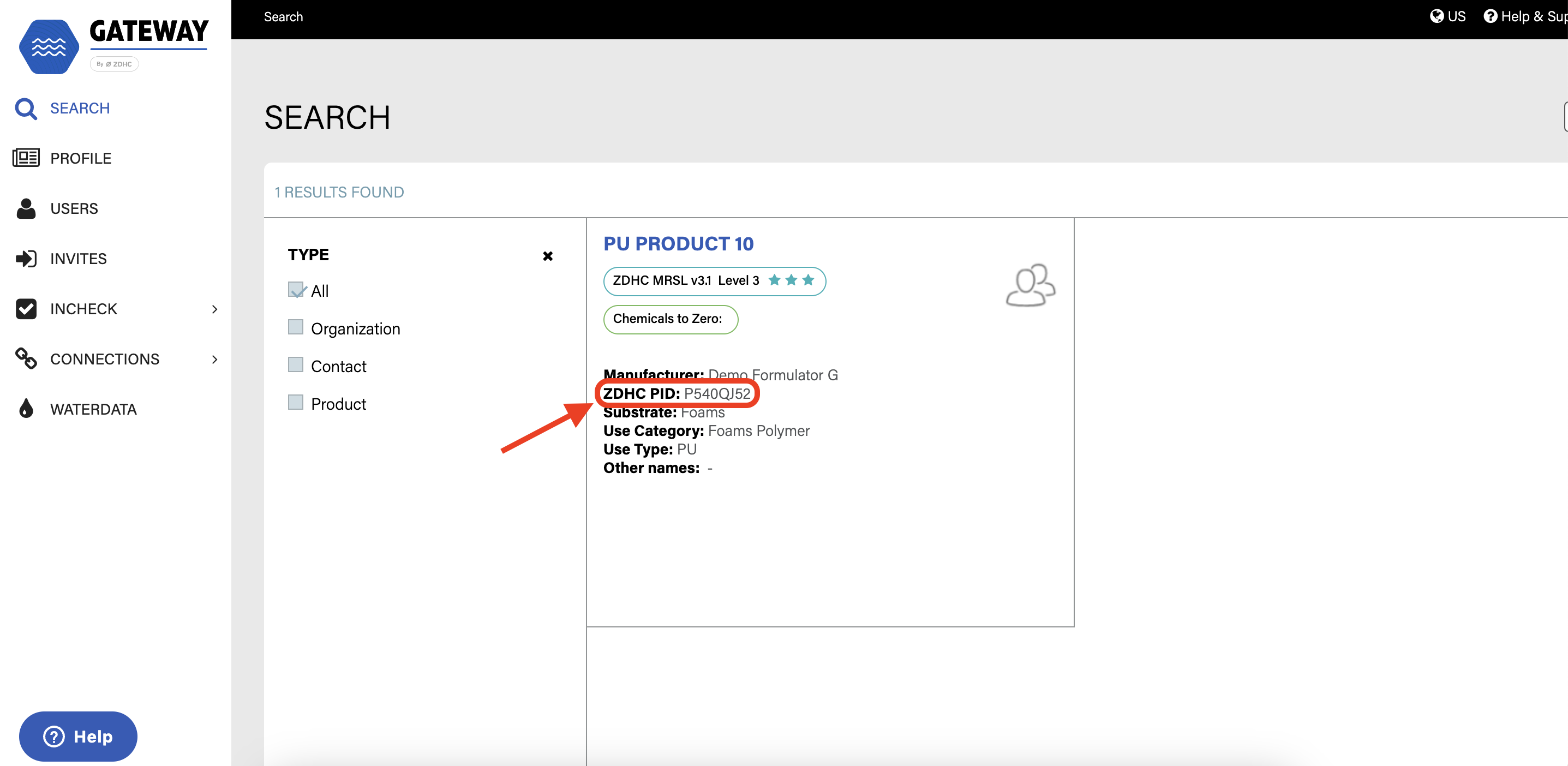Click the Search field in top bar

pos(283,17)
